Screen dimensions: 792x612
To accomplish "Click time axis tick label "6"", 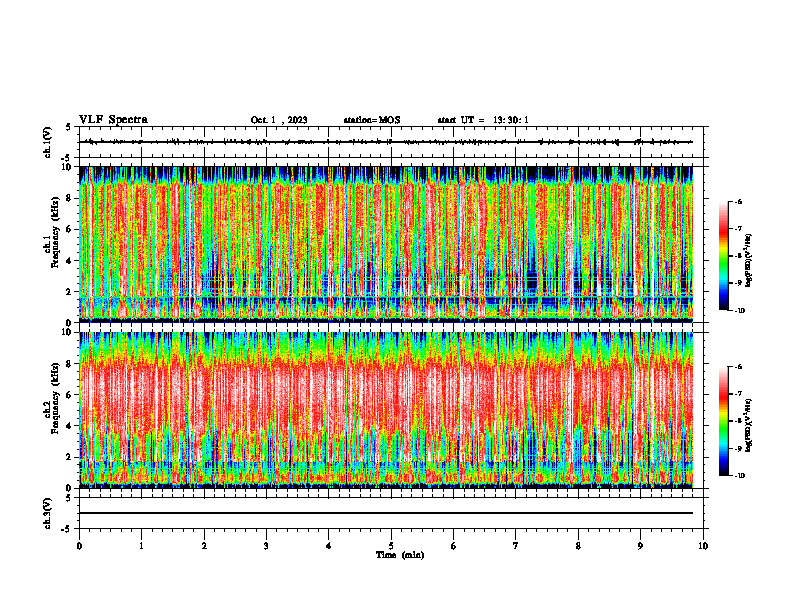I will (x=454, y=546).
